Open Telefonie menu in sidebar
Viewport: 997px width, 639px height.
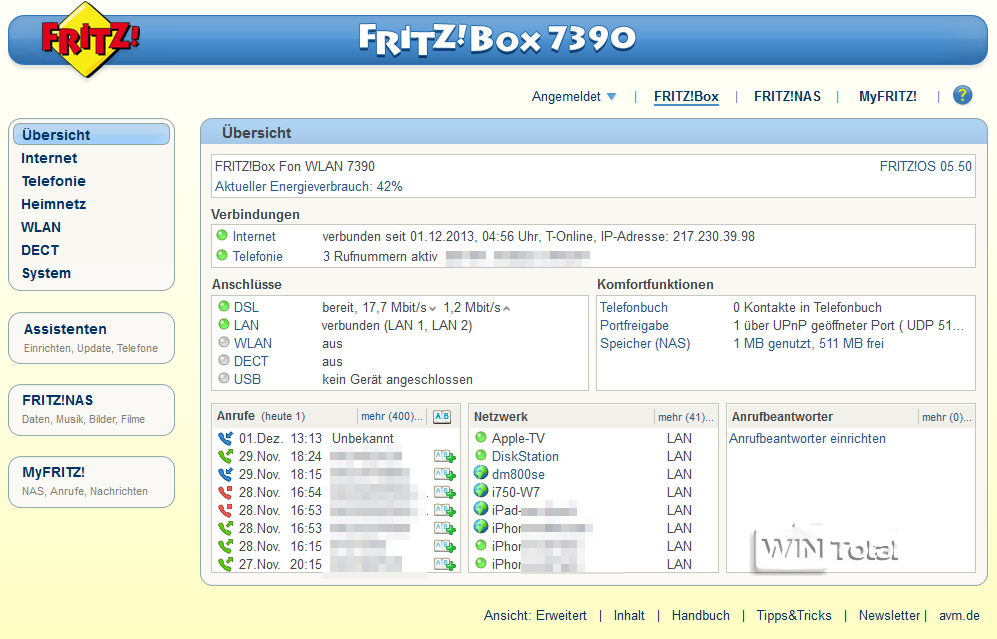[x=53, y=181]
